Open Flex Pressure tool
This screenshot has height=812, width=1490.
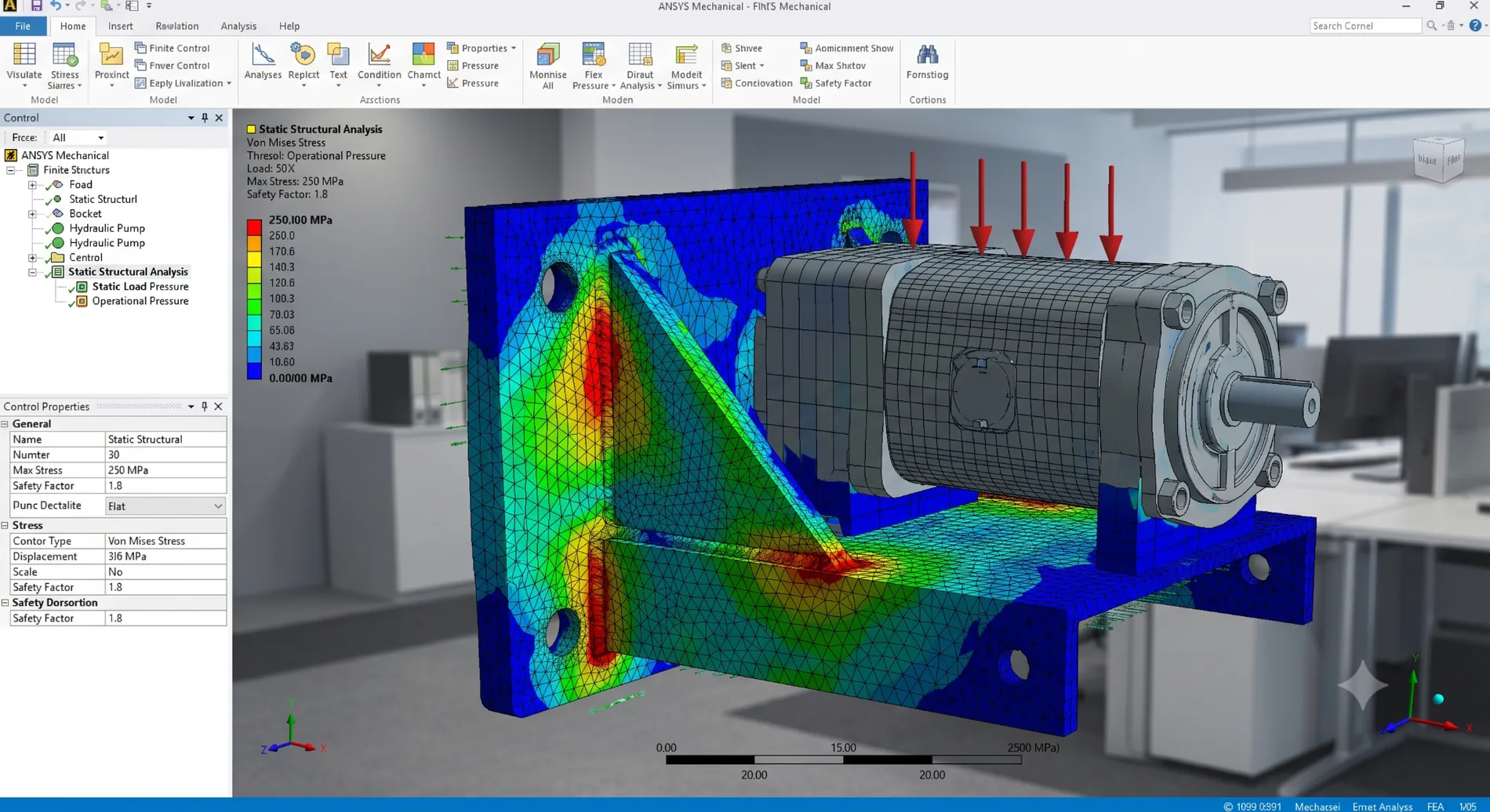tap(594, 66)
